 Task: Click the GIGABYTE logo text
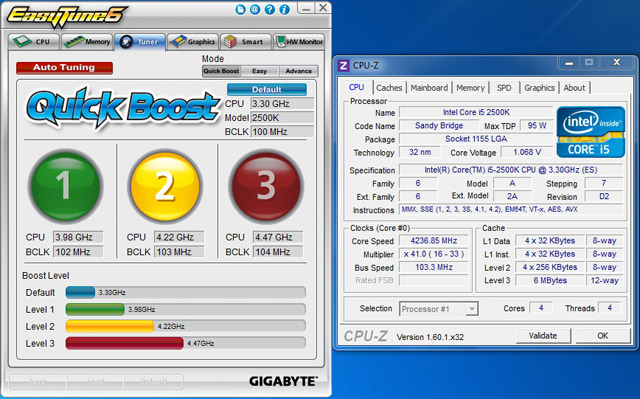coord(283,381)
